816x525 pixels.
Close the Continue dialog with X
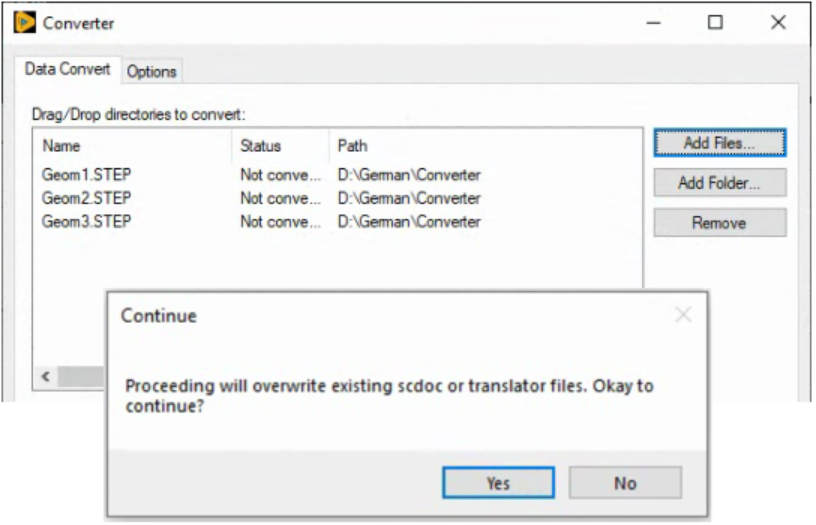pos(683,315)
